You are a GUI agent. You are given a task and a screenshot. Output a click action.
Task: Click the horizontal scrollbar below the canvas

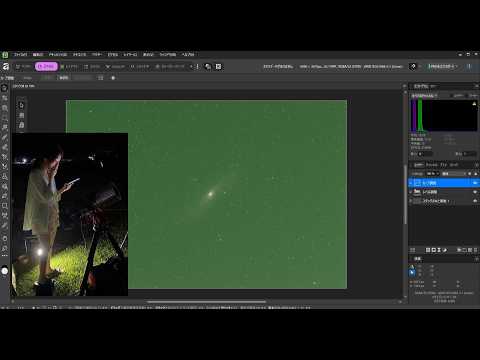(206, 302)
